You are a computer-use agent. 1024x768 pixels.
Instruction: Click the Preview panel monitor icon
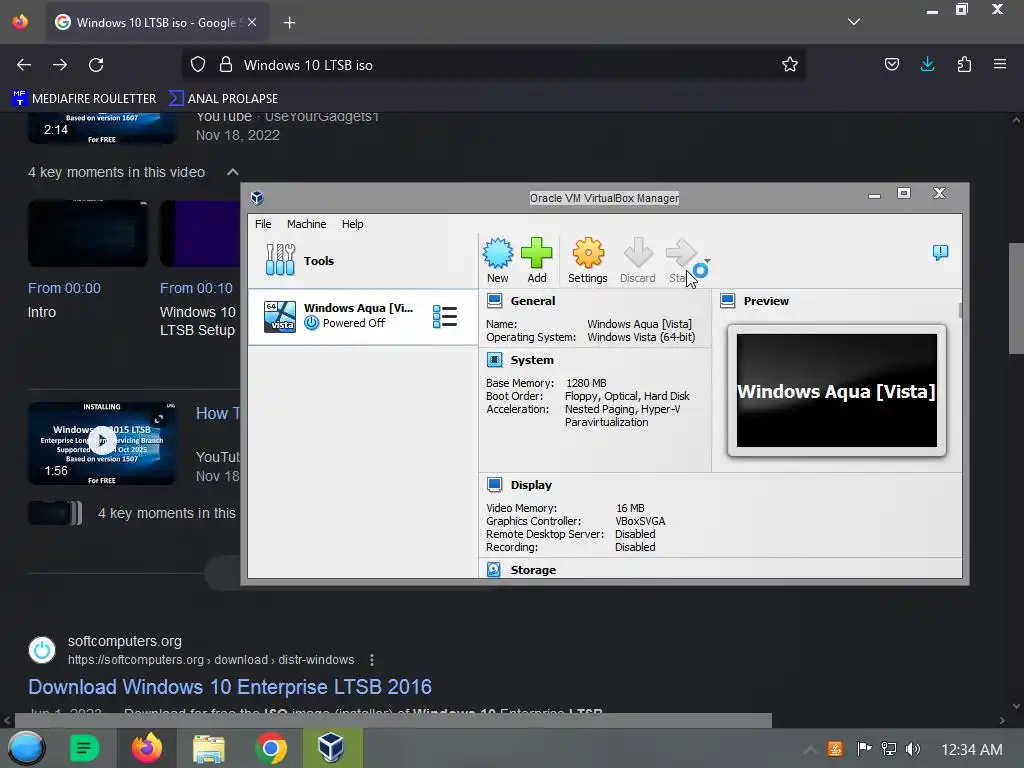pyautogui.click(x=728, y=301)
